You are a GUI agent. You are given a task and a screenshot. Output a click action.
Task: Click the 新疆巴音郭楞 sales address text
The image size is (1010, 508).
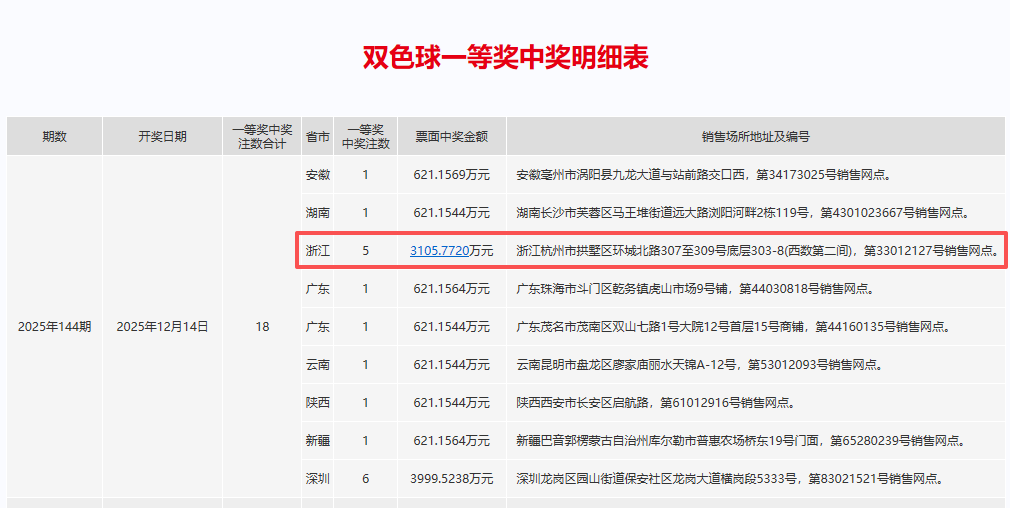(x=740, y=441)
